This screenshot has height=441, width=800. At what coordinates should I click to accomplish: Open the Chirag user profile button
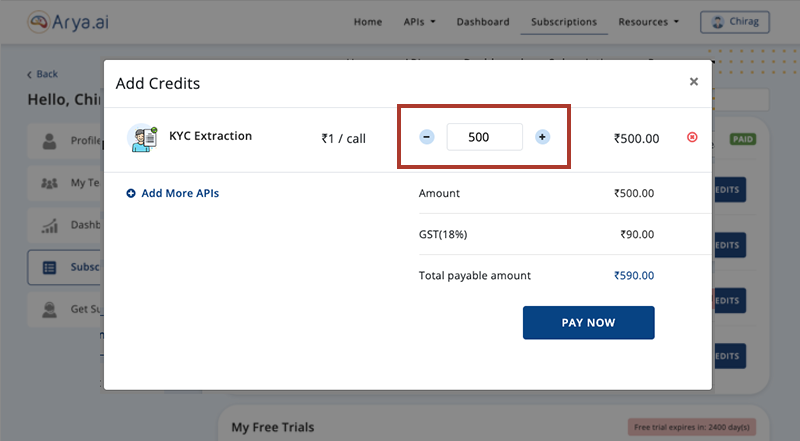pyautogui.click(x=735, y=22)
